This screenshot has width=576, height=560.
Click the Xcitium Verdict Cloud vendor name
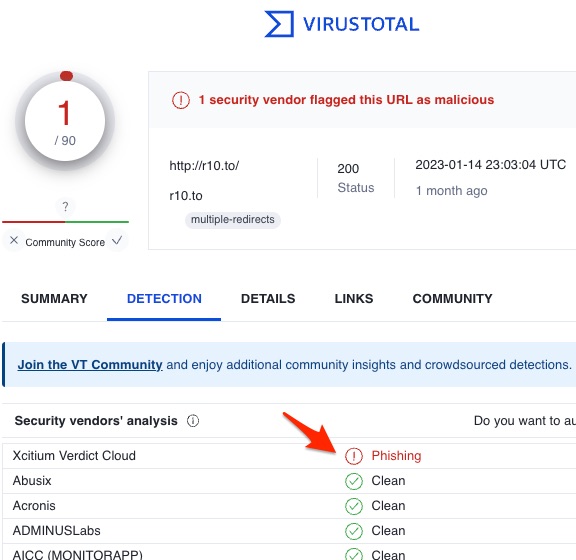[x=74, y=456]
